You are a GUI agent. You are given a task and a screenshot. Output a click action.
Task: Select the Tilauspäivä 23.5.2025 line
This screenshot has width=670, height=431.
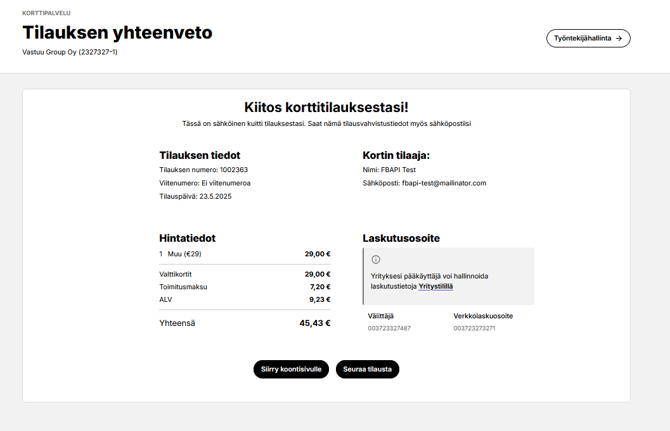[x=195, y=196]
